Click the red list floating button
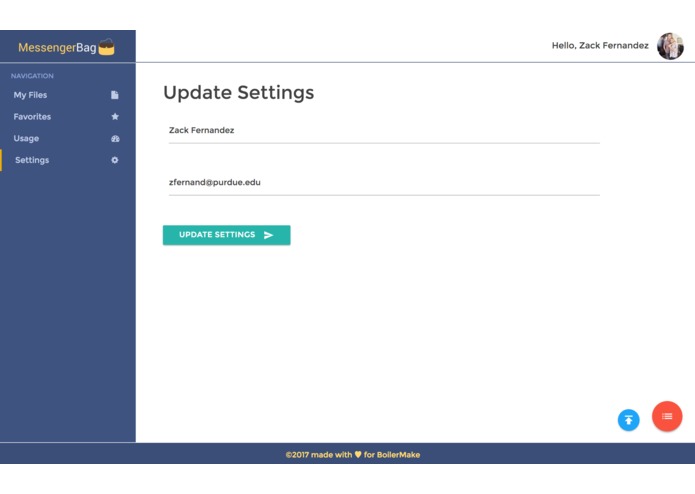Screen dimensions: 695x494 (x=667, y=416)
